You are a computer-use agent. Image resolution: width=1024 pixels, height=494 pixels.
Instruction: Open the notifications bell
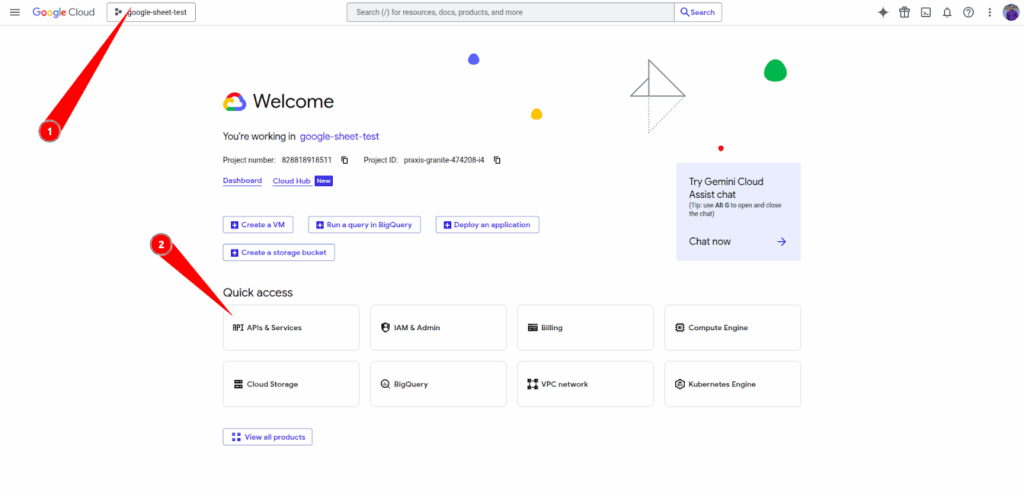click(x=947, y=12)
